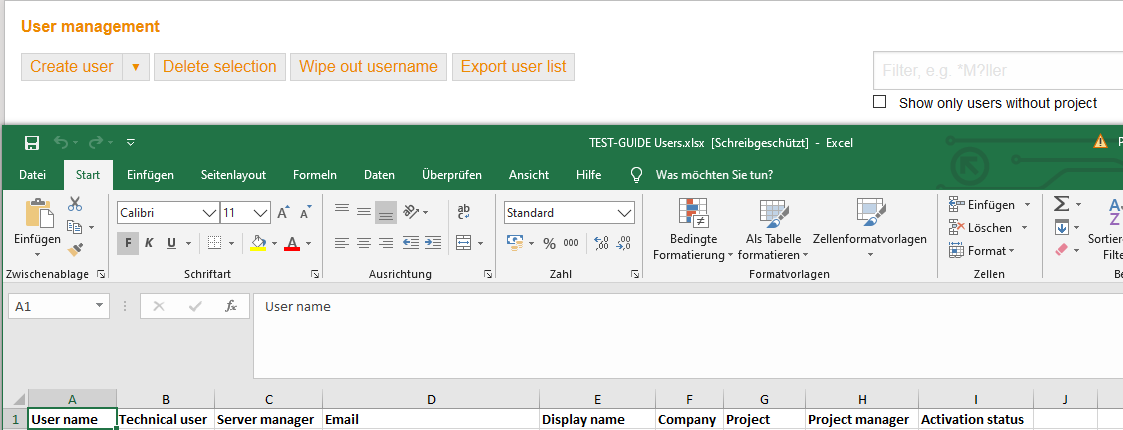Screen dimensions: 1123x430
Task: Expand the Name Box dropdown for A1
Action: (100, 306)
